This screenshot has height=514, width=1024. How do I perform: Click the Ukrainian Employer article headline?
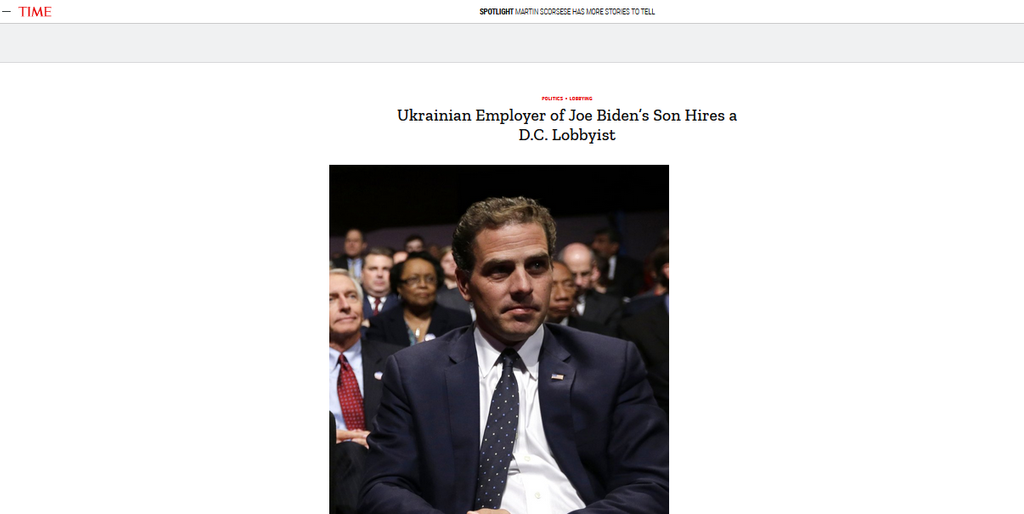pos(567,125)
